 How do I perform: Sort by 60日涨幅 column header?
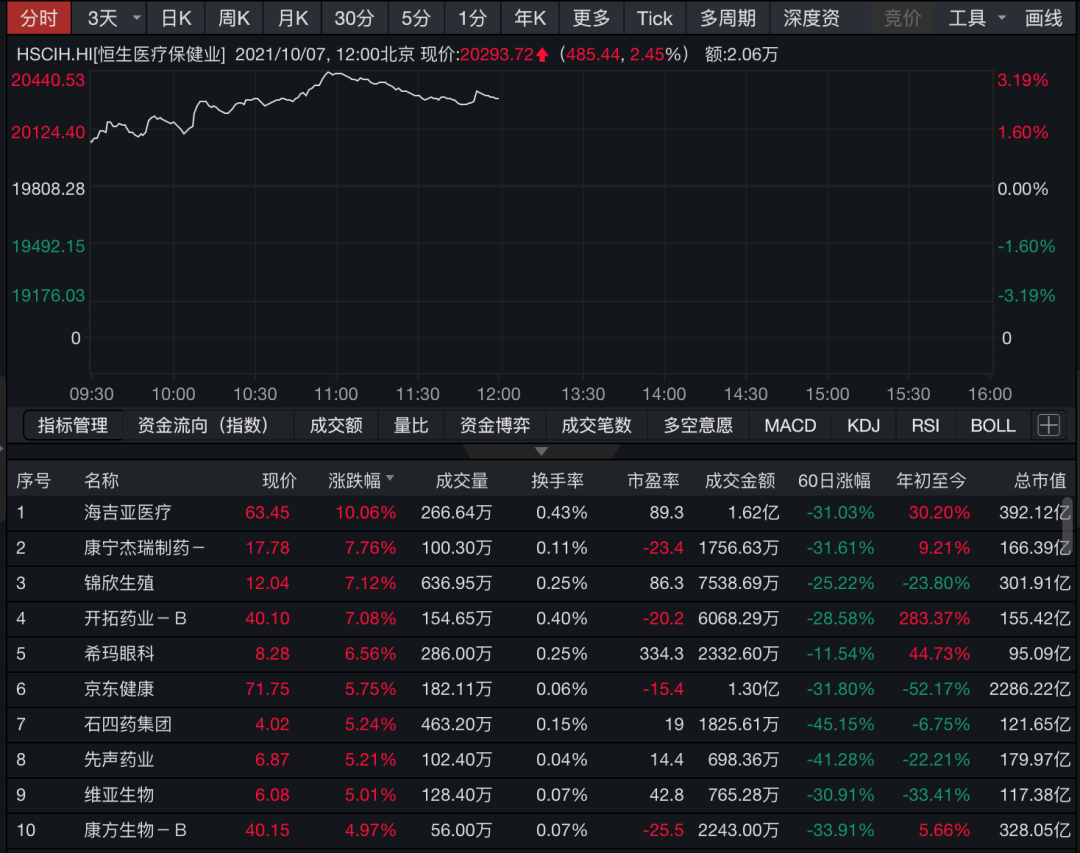(x=834, y=480)
